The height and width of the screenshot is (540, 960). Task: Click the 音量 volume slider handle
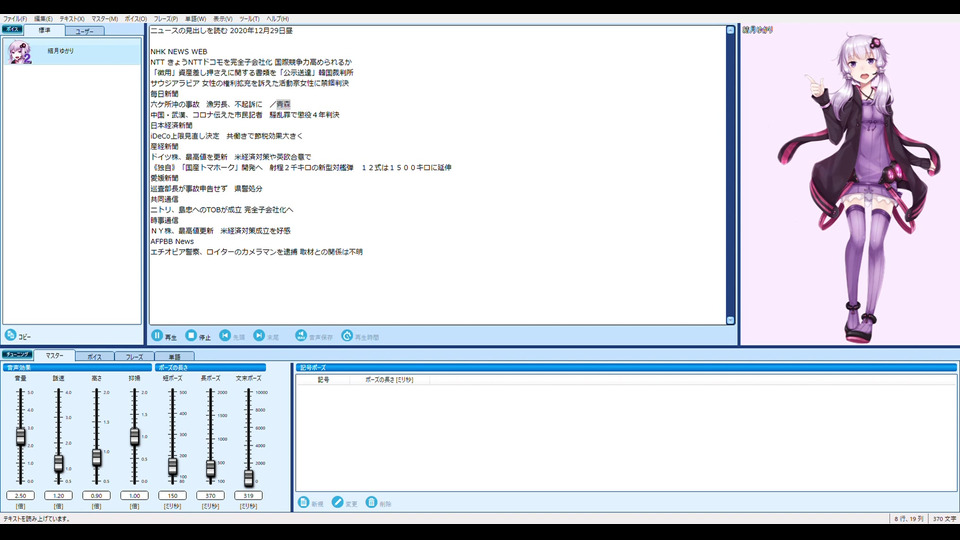click(x=21, y=436)
